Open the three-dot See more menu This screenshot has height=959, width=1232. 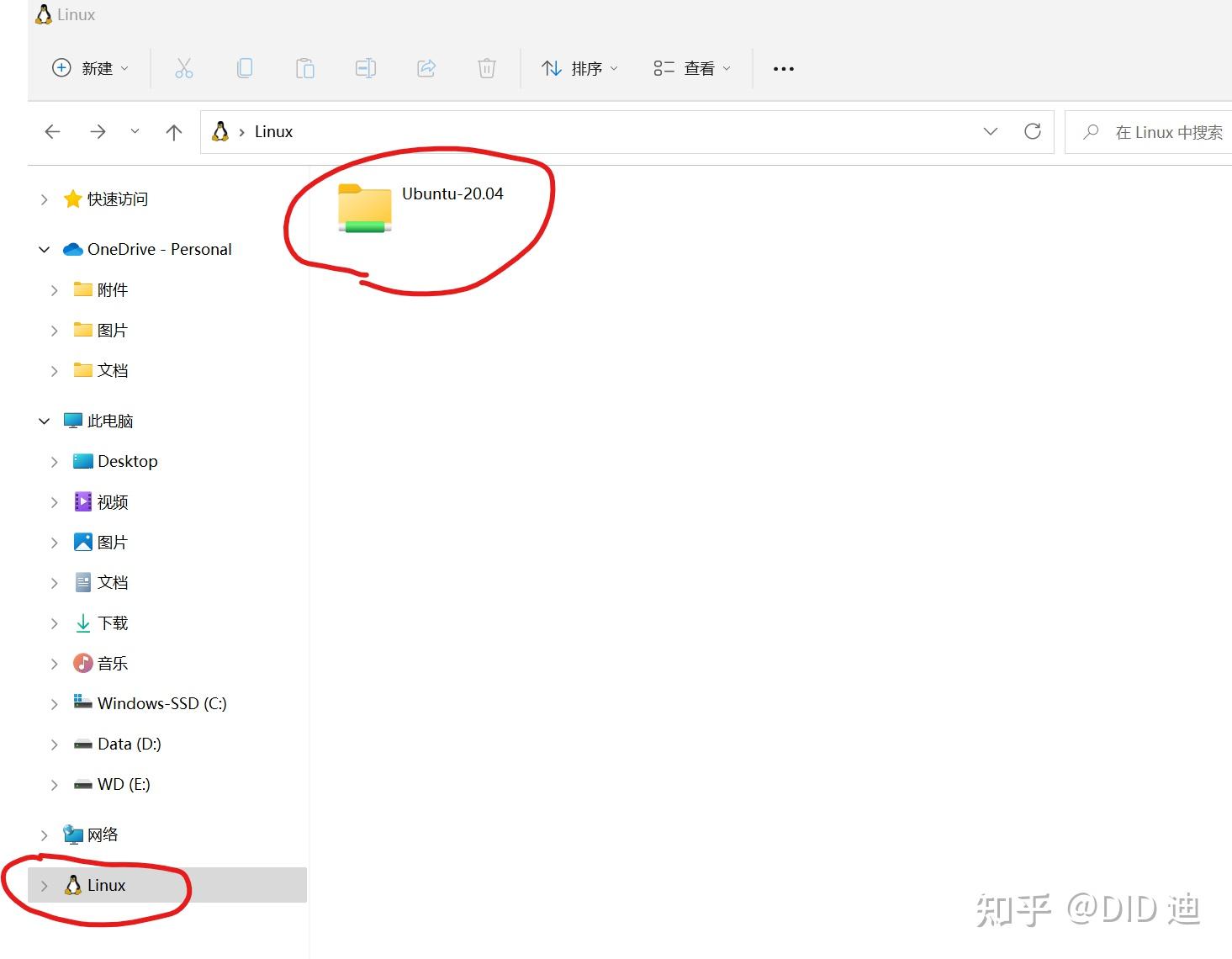click(x=784, y=69)
